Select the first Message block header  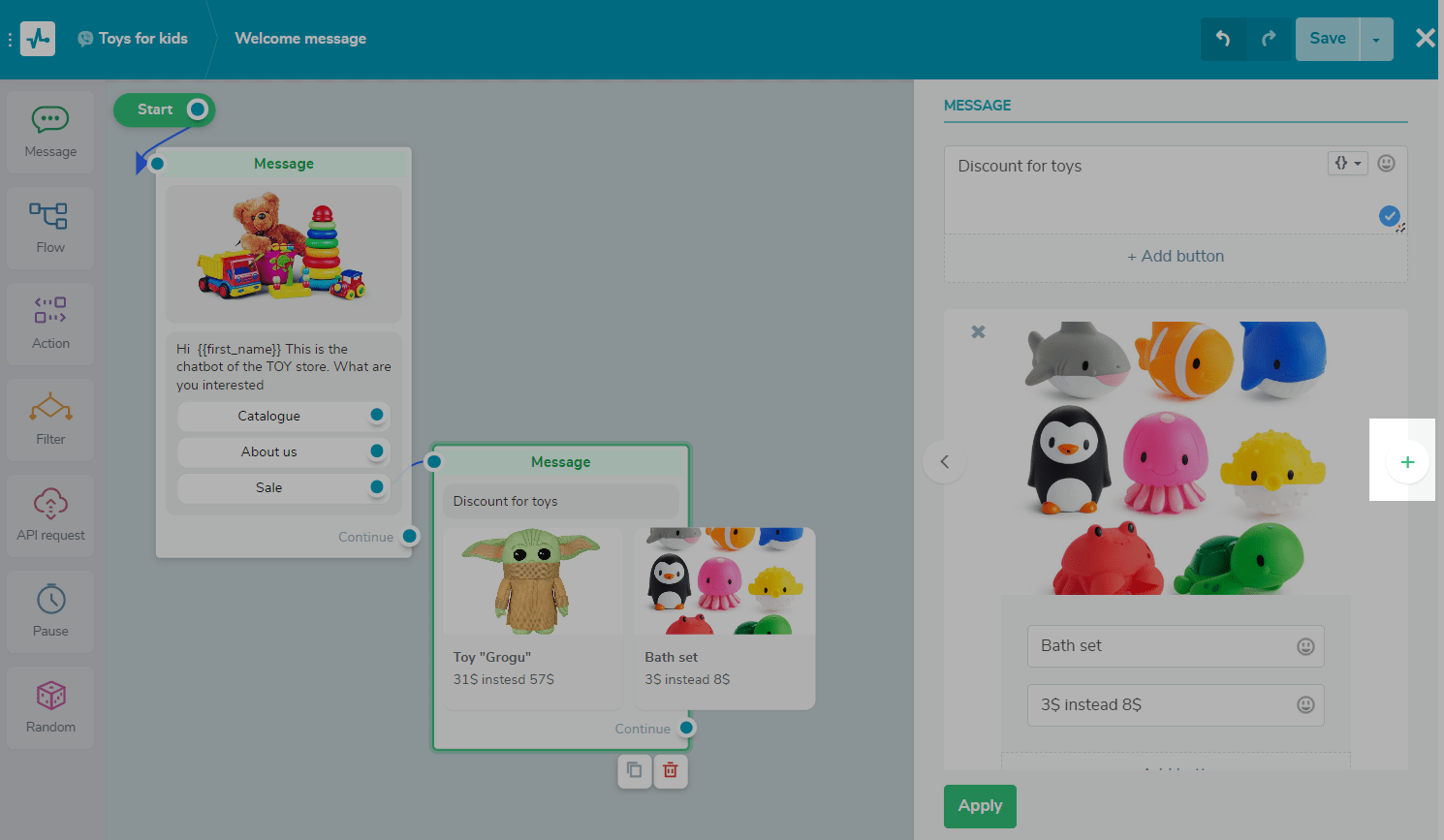pyautogui.click(x=284, y=164)
